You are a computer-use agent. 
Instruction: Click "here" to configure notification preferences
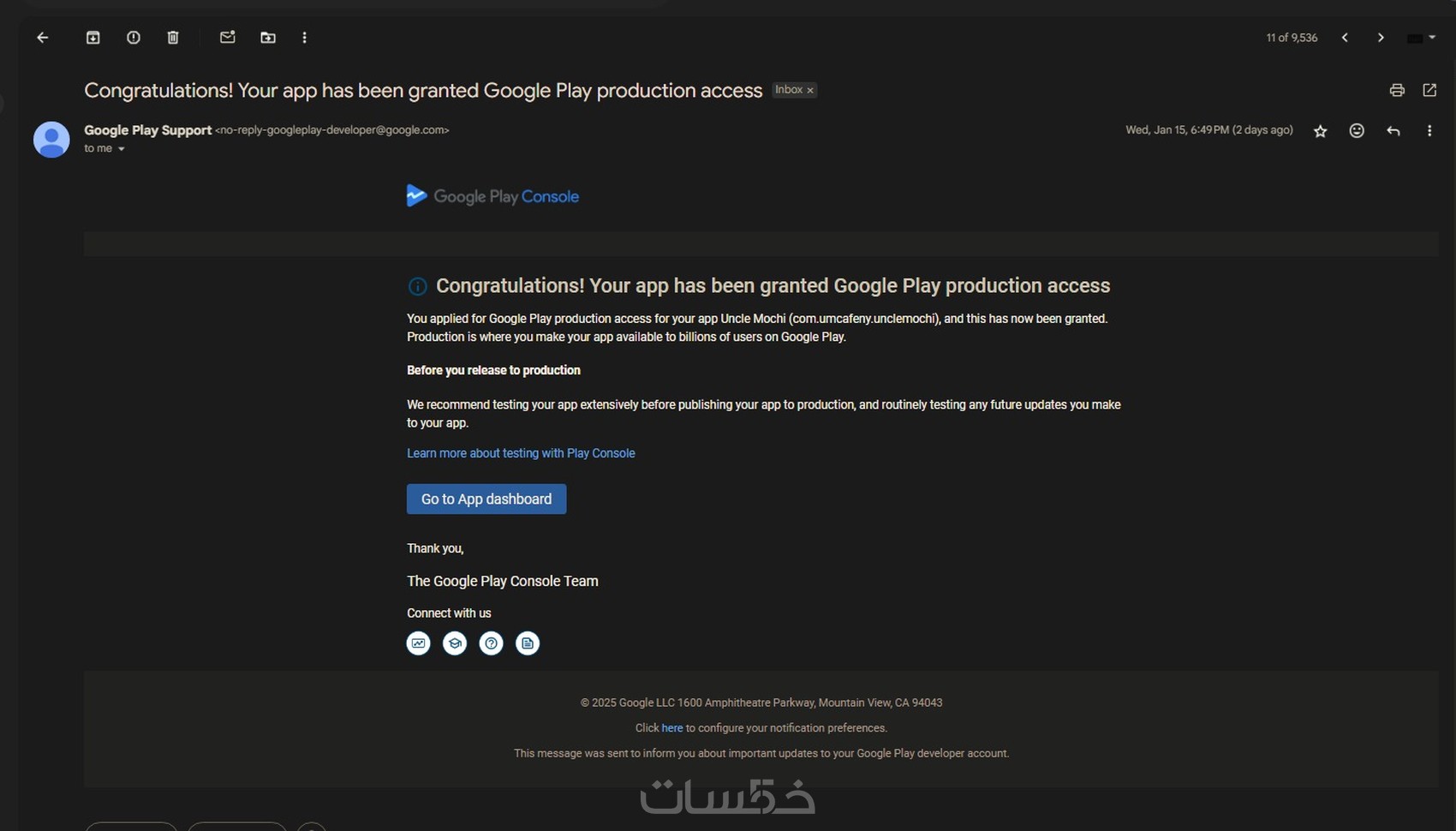pyautogui.click(x=671, y=728)
